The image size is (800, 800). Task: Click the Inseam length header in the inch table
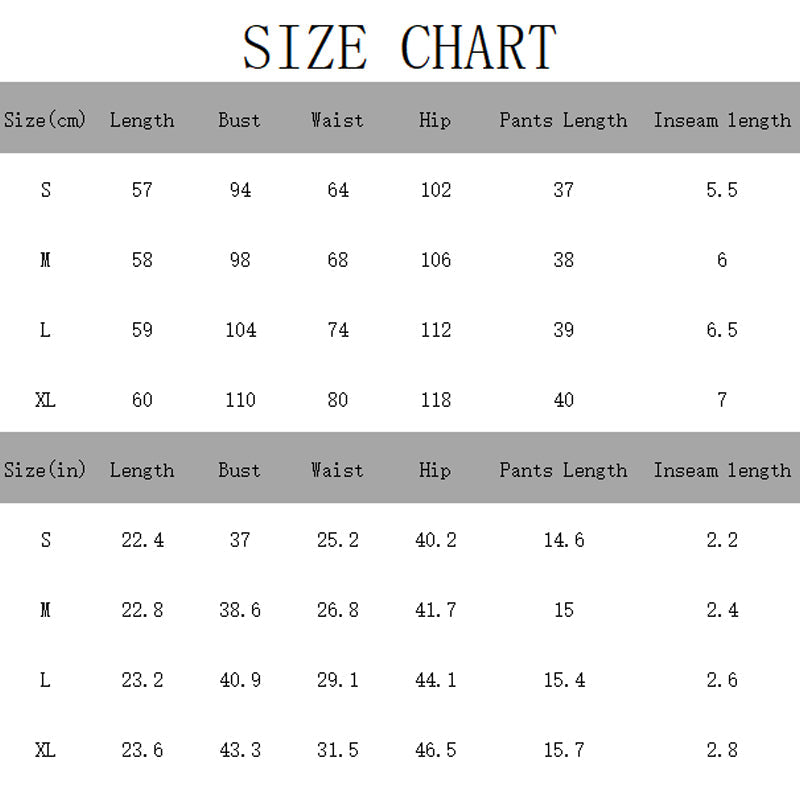pos(722,470)
